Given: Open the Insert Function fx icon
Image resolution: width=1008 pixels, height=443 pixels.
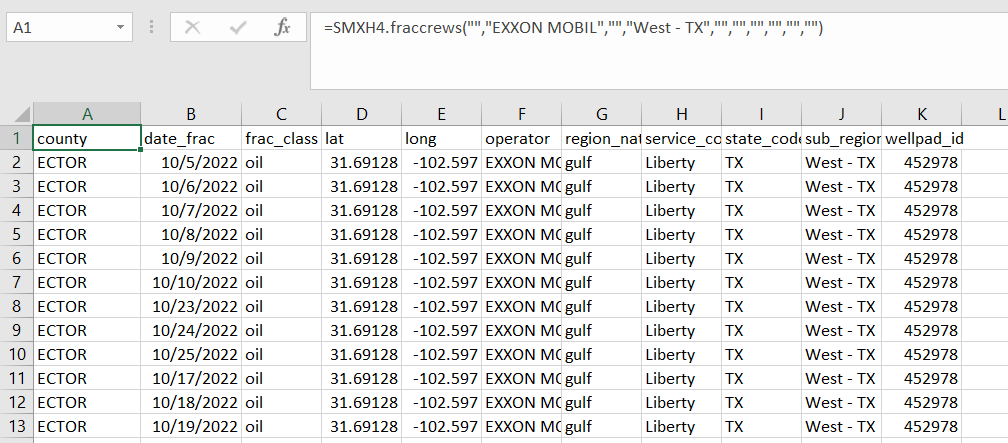Looking at the screenshot, I should coord(282,27).
